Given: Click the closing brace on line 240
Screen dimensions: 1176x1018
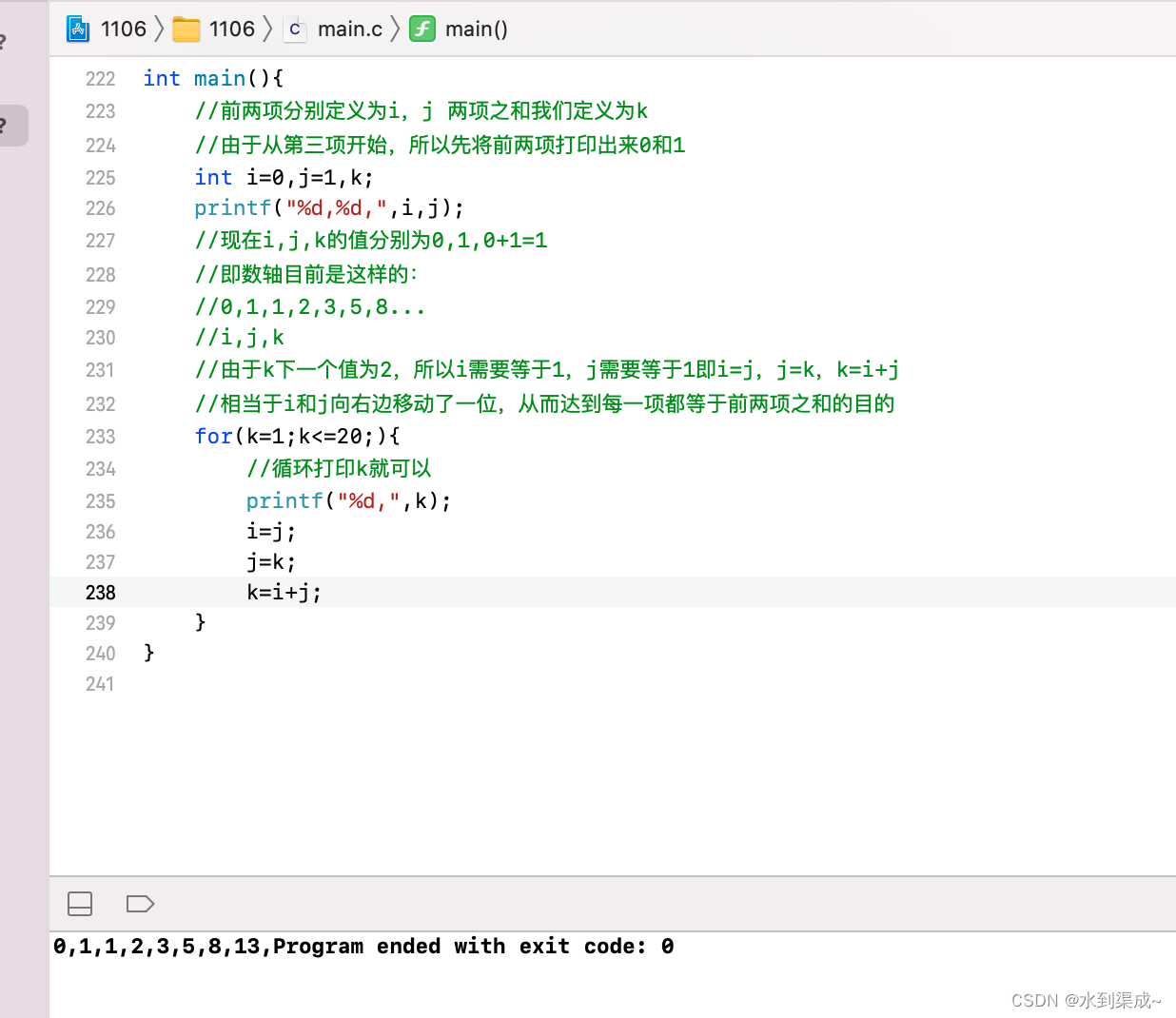Looking at the screenshot, I should click(148, 654).
